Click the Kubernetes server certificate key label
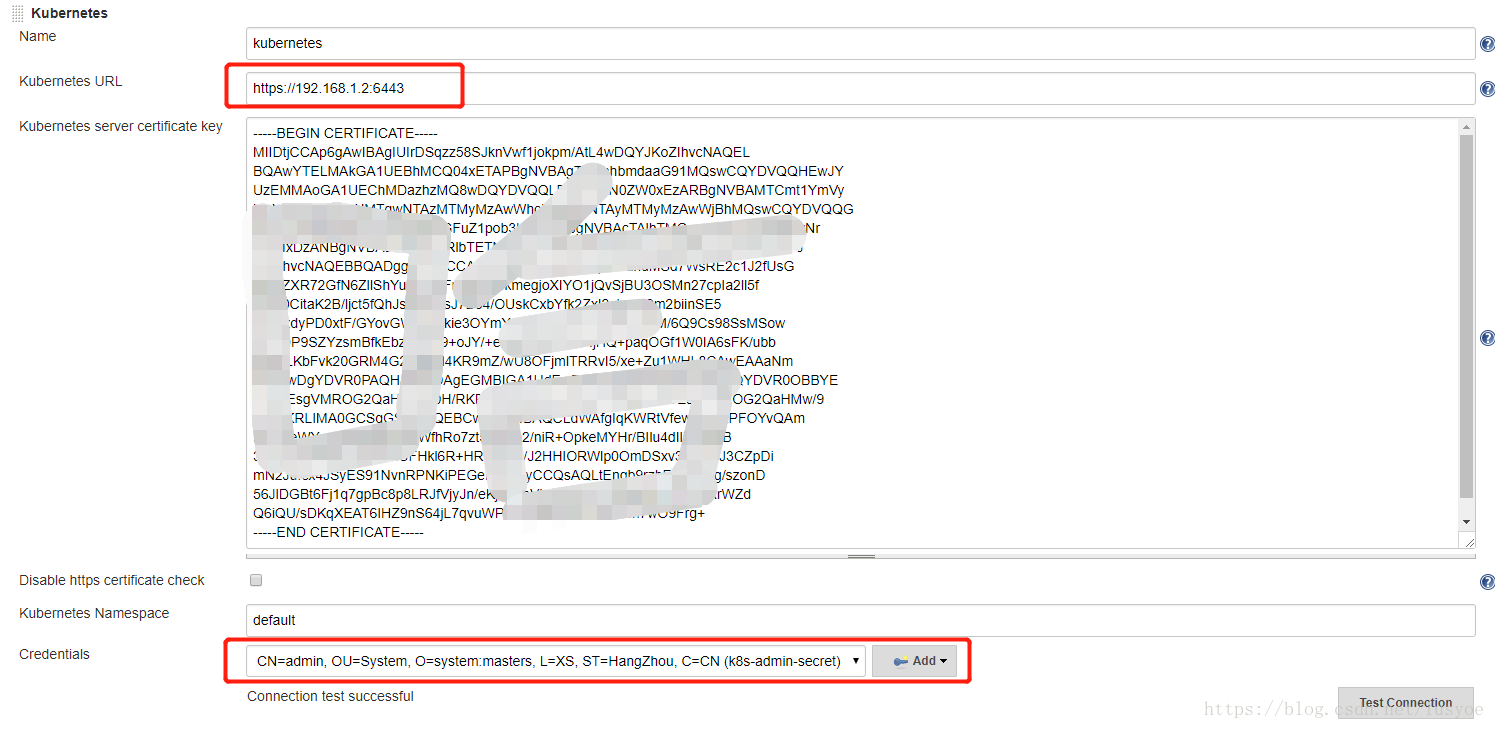This screenshot has height=729, width=1495. [121, 126]
